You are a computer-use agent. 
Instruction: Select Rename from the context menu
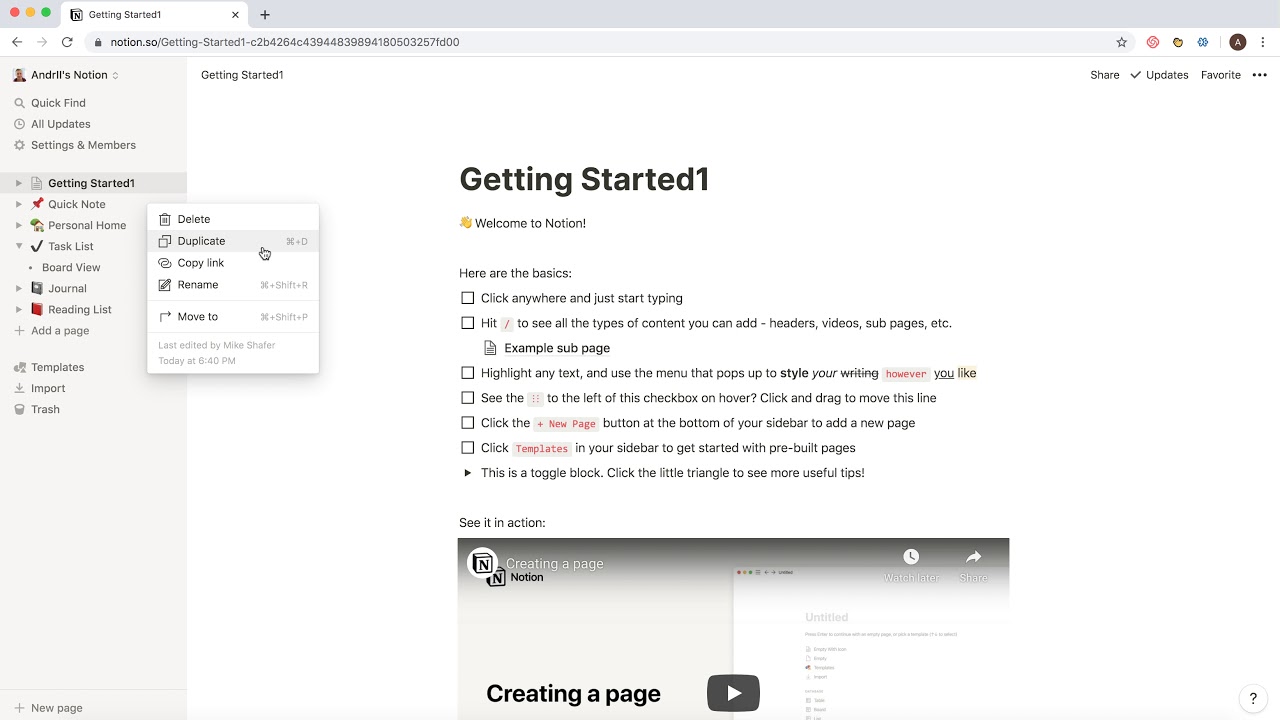233,285
